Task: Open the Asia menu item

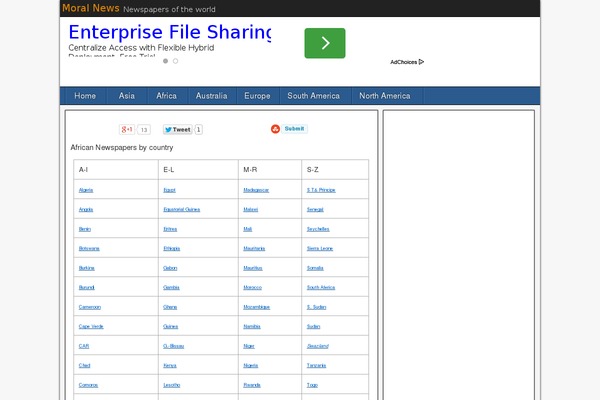Action: (127, 96)
